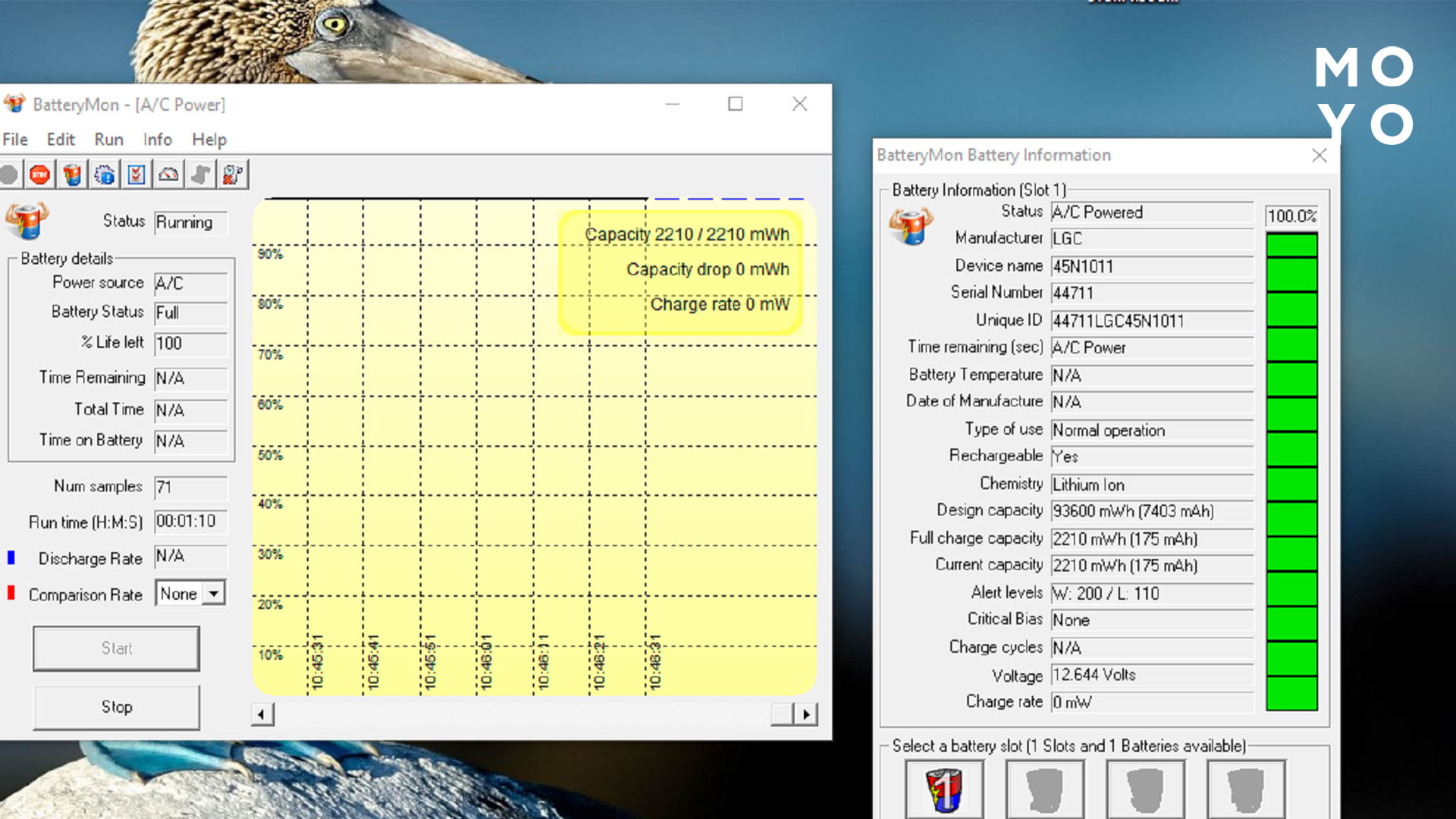Open the Run menu
Screen dimensions: 1456x819
click(x=108, y=140)
